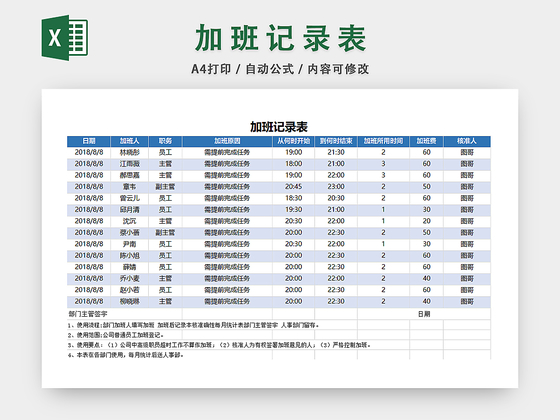
Task: Select the 职务 column header
Action: [165, 141]
